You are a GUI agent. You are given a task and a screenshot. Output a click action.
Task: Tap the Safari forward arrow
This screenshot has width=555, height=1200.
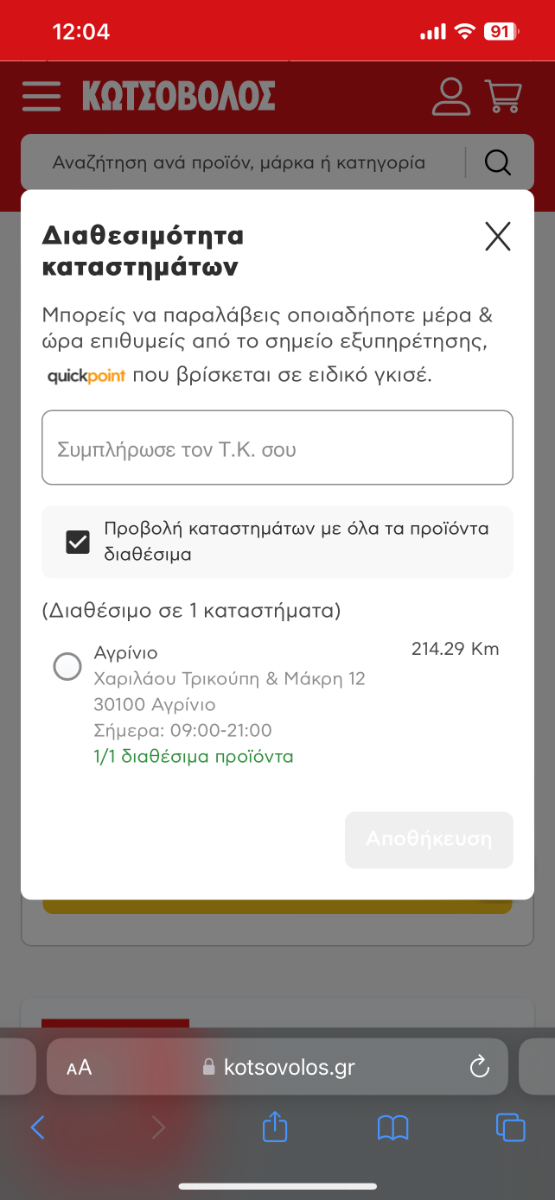pos(157,1128)
